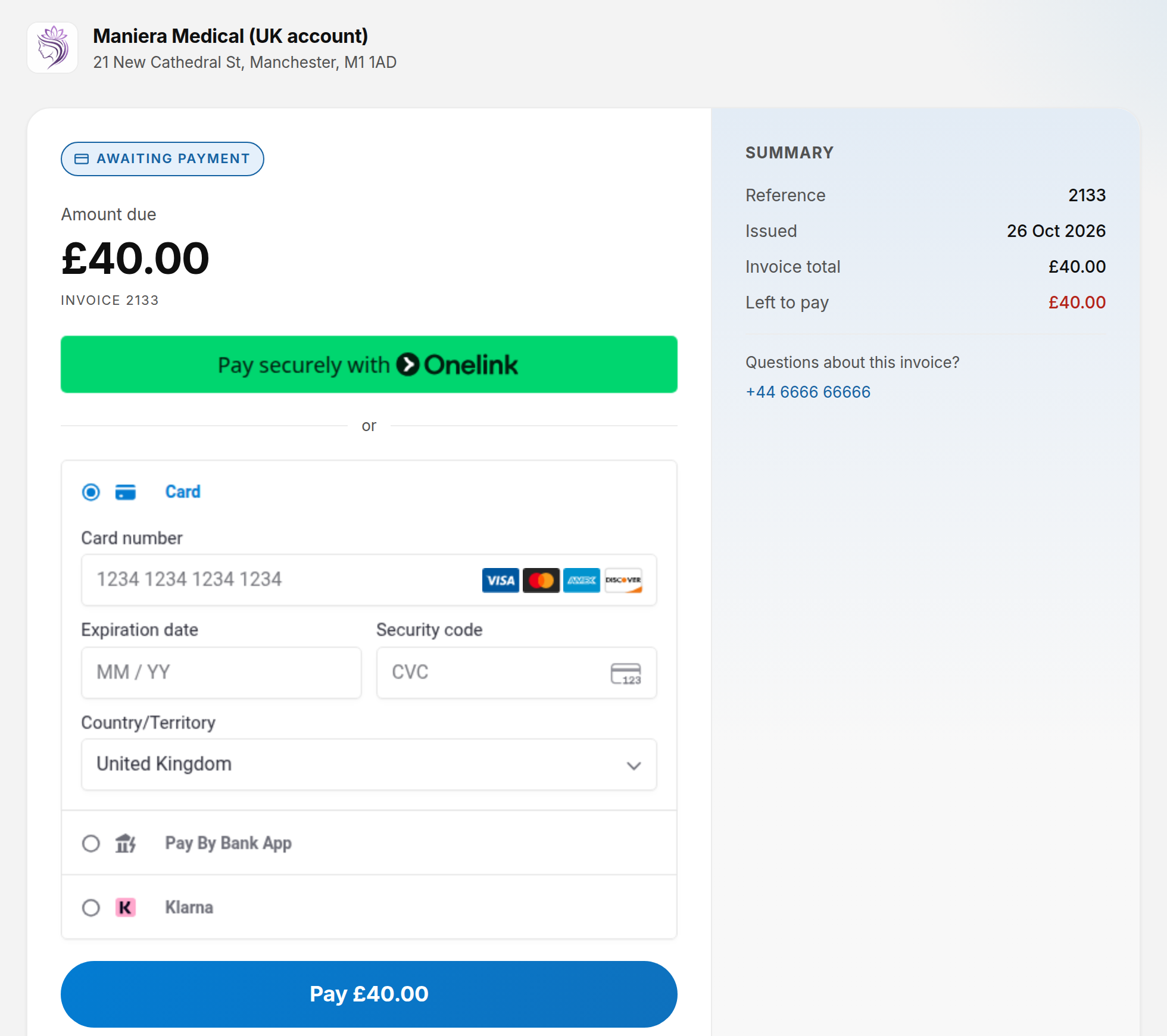The width and height of the screenshot is (1167, 1036).
Task: Click the green Pay securely with Onelink button
Action: click(x=369, y=364)
